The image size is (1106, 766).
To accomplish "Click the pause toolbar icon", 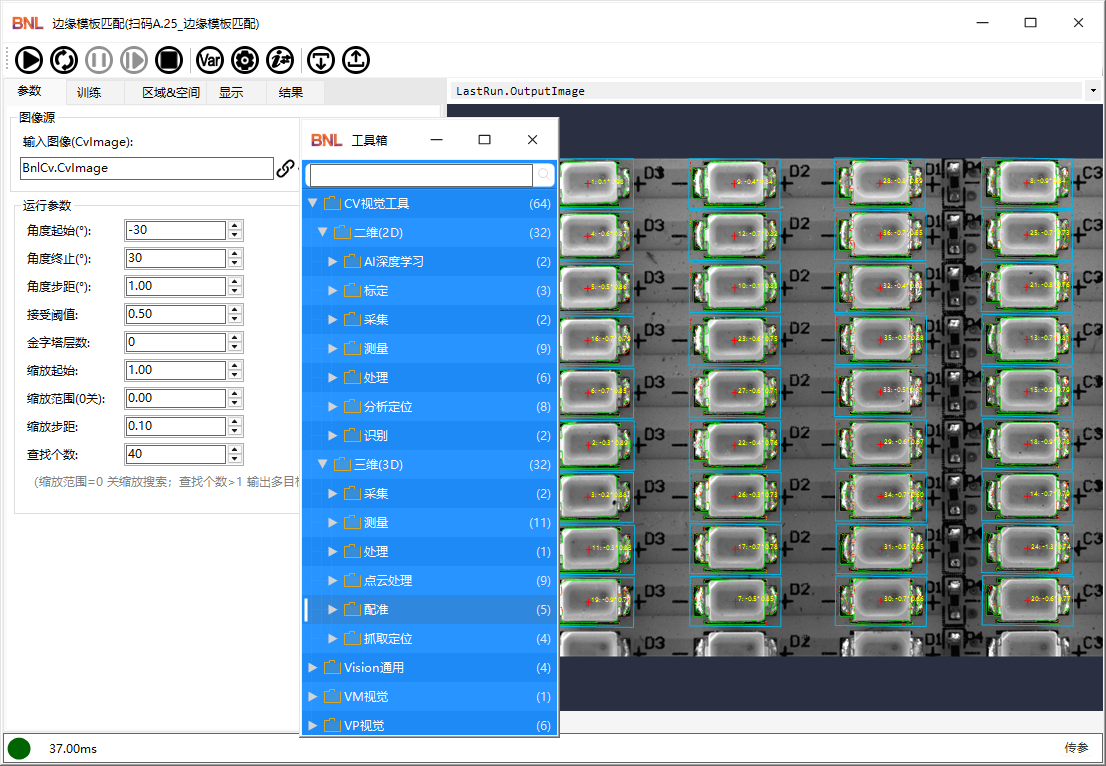I will click(99, 60).
